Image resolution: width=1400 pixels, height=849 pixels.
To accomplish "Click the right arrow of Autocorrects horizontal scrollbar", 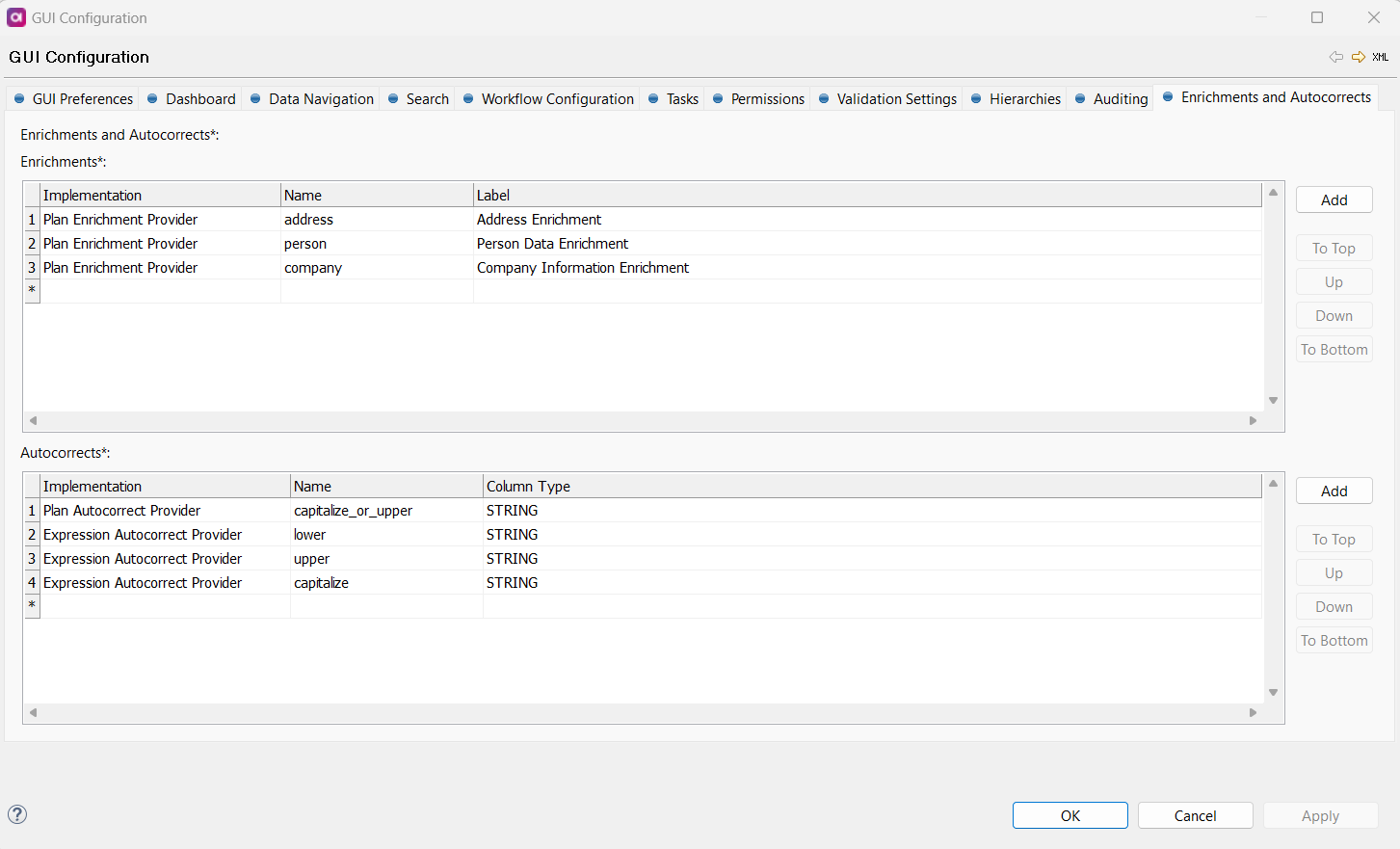I will pos(1253,712).
